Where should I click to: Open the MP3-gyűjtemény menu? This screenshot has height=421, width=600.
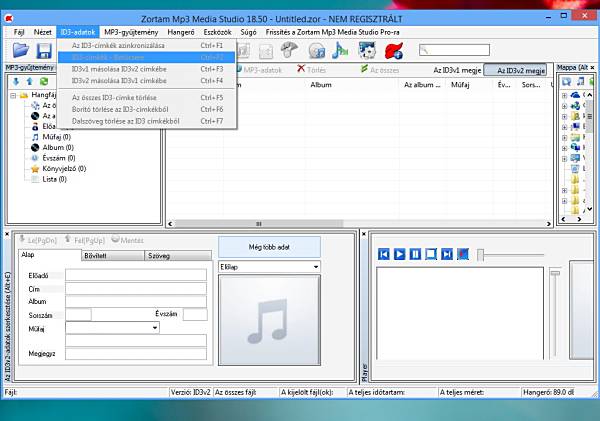pyautogui.click(x=131, y=32)
